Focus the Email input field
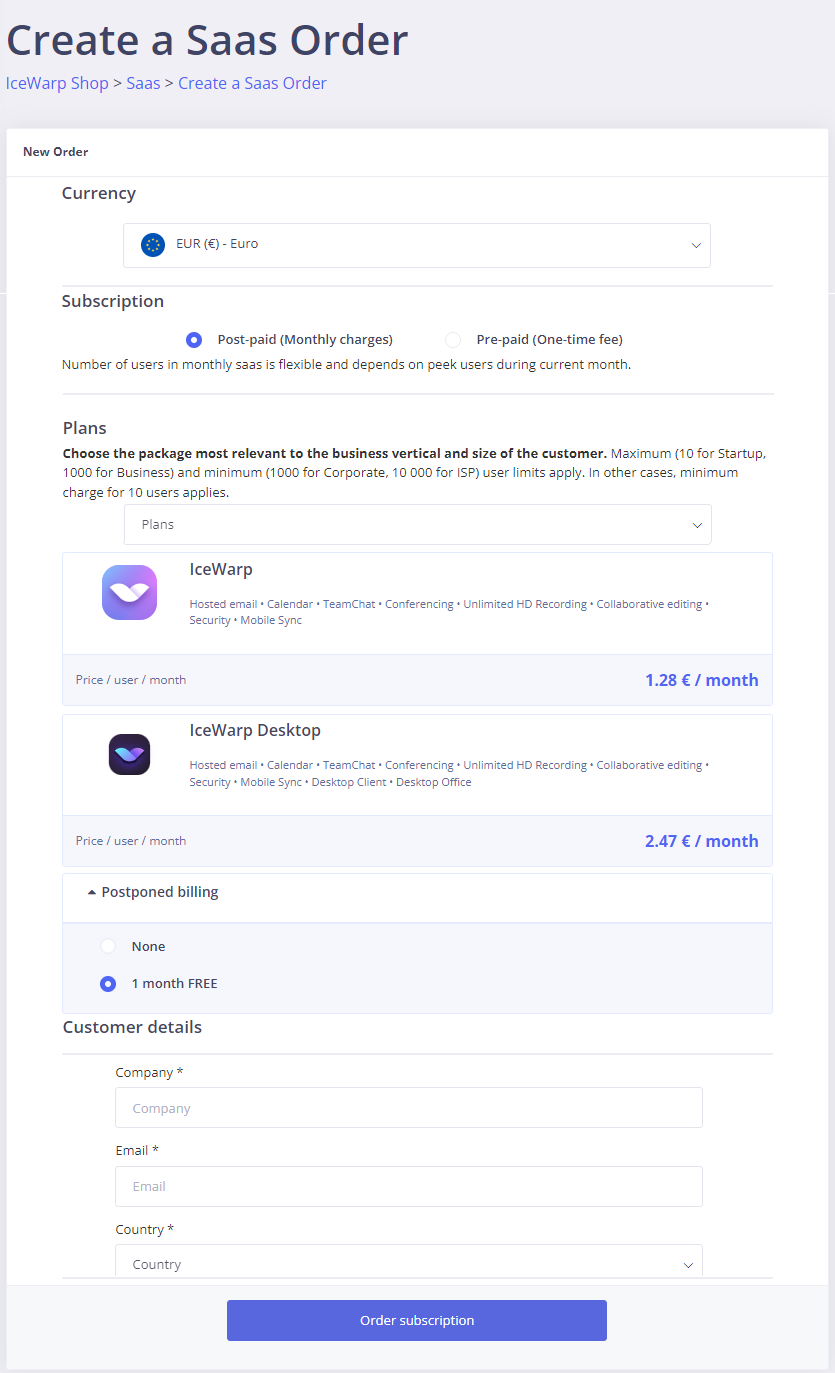Viewport: 835px width, 1373px height. tap(408, 1186)
